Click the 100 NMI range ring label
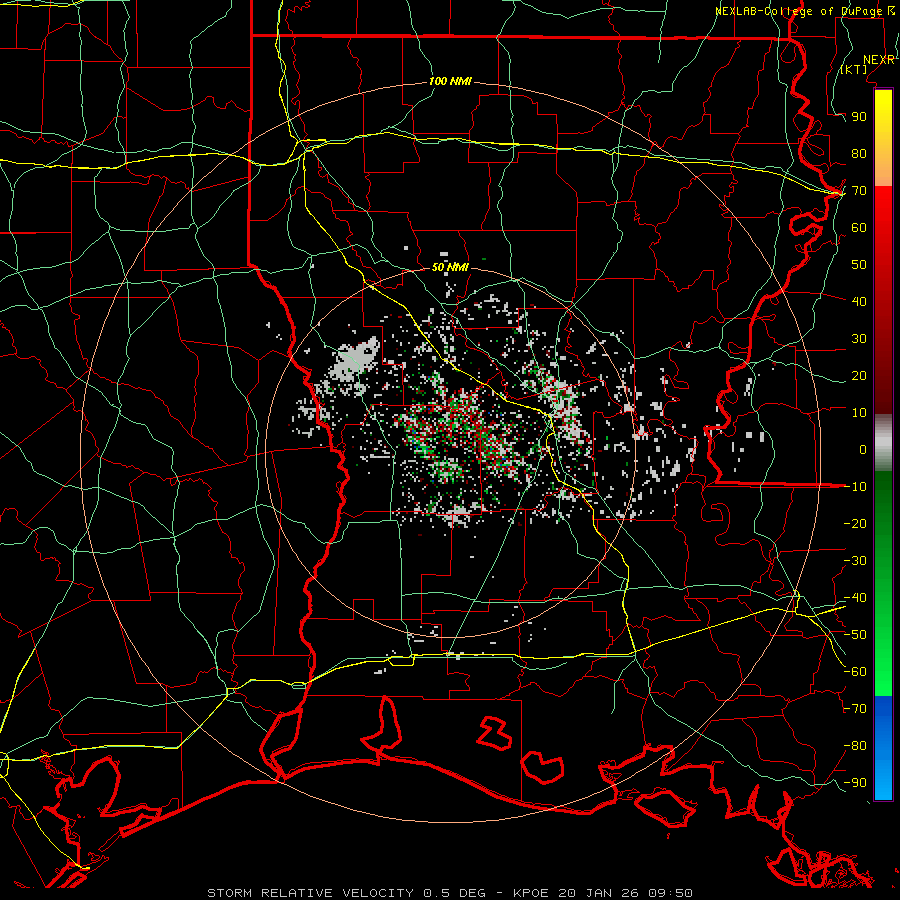Screen dimensions: 900x900 pos(450,81)
